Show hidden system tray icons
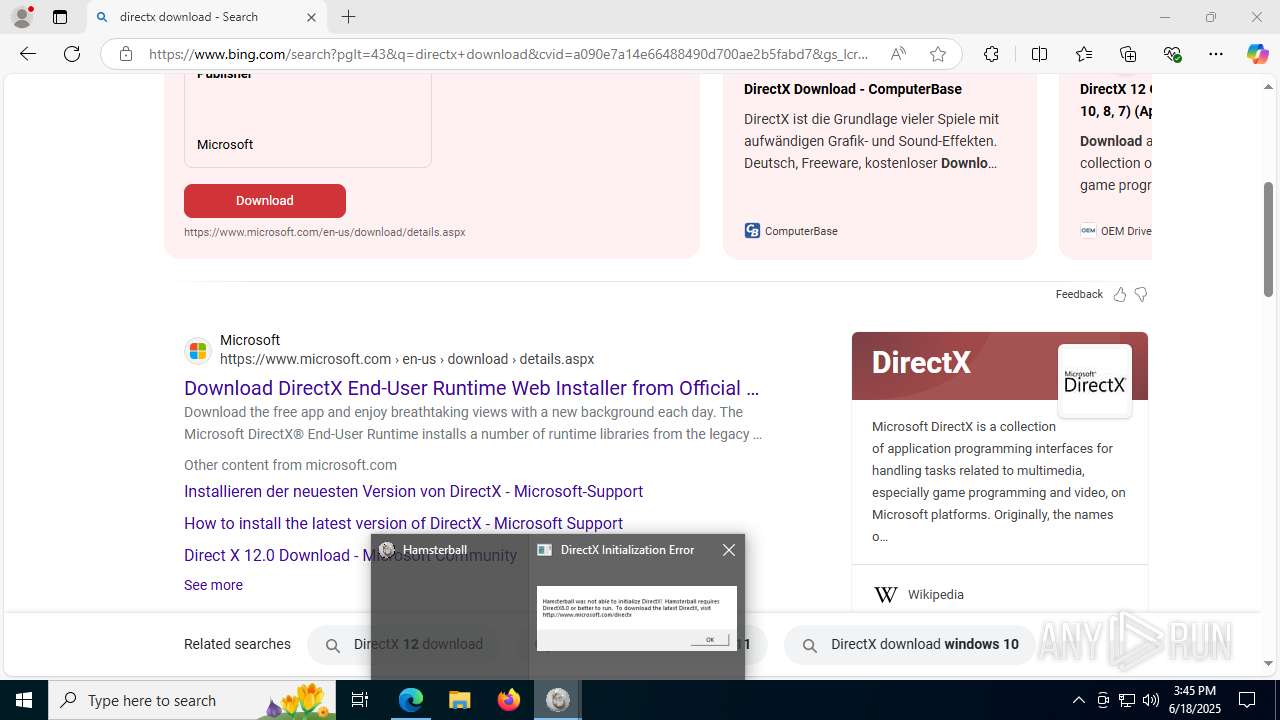 pyautogui.click(x=1078, y=700)
